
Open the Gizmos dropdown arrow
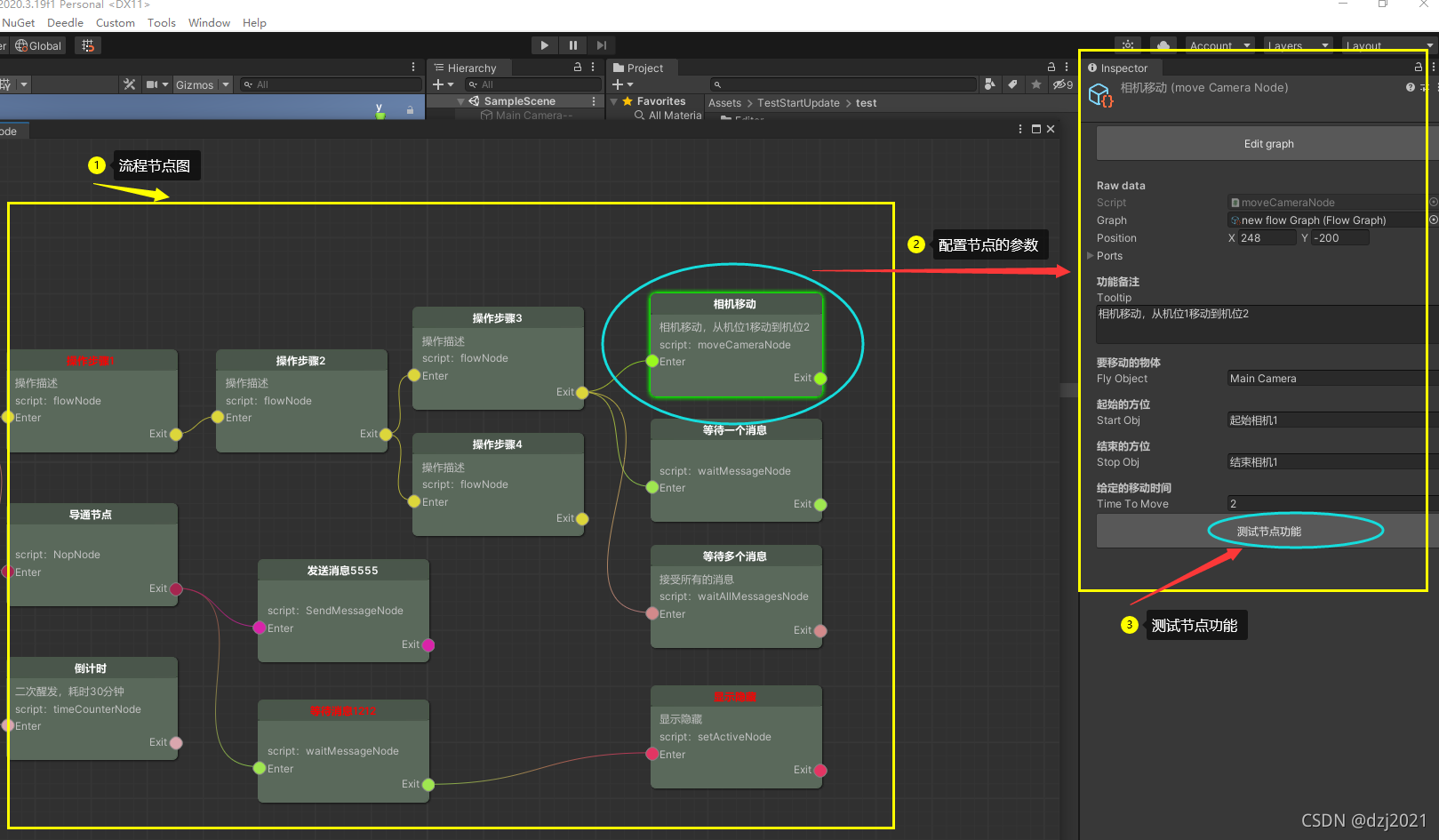click(x=226, y=84)
